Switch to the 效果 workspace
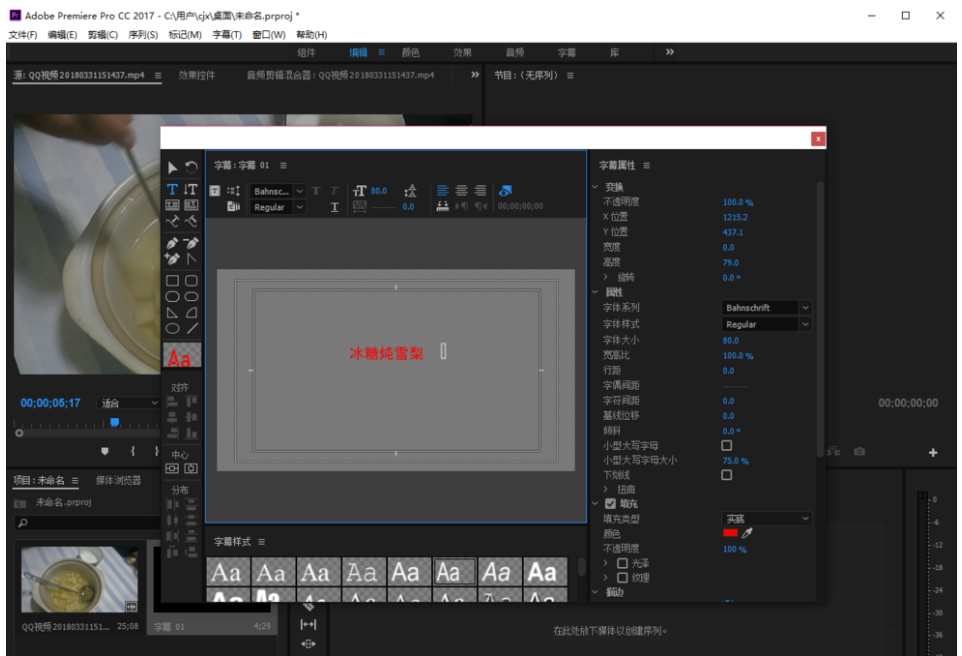The width and height of the screenshot is (962, 656). pyautogui.click(x=462, y=53)
